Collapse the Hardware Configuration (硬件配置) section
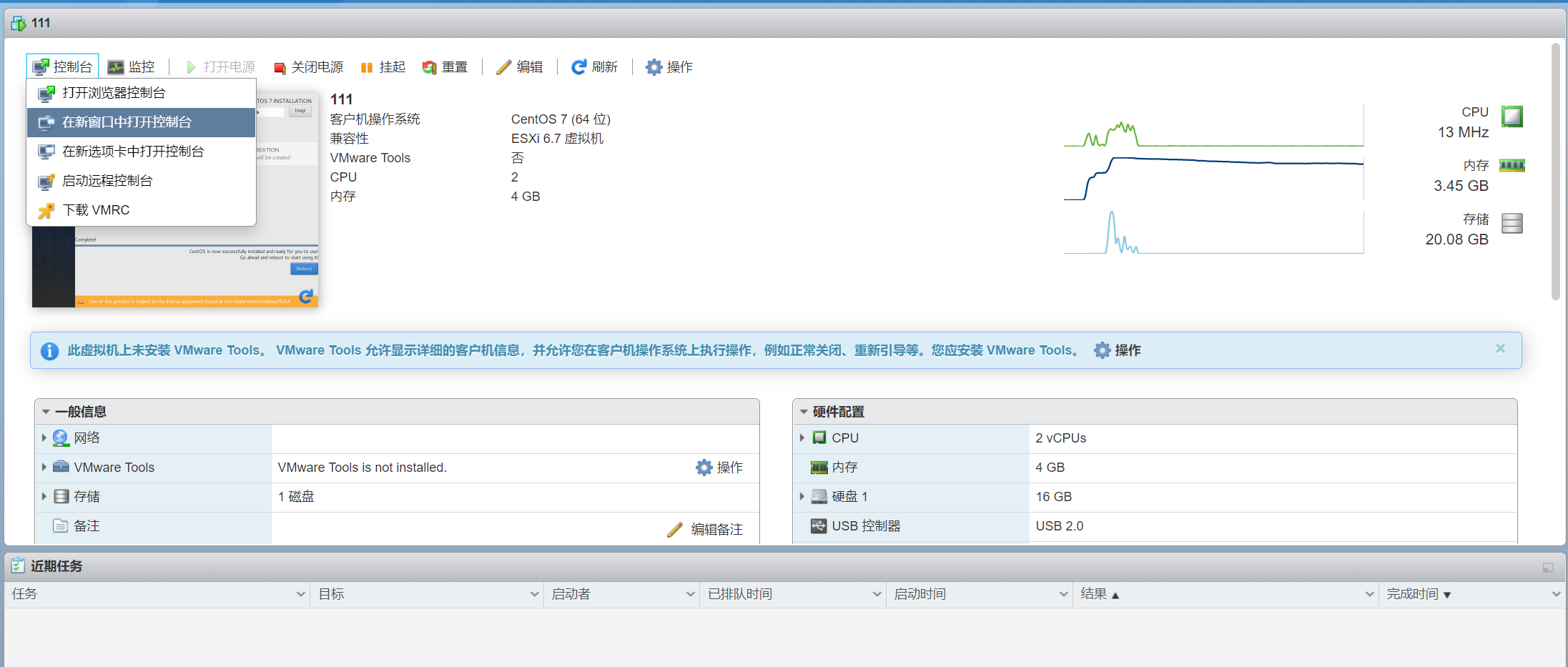The image size is (1568, 667). [x=804, y=412]
